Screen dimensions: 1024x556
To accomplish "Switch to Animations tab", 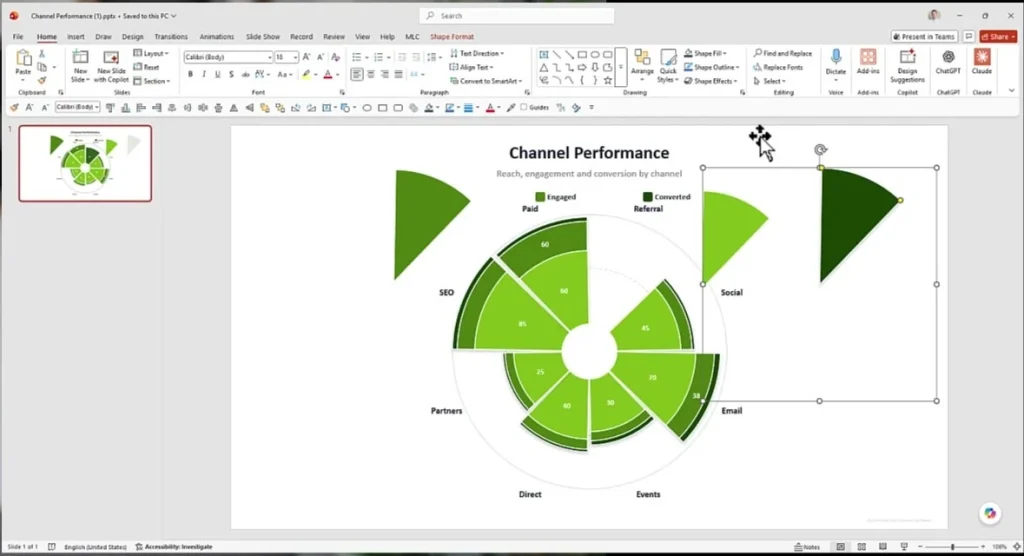I will click(216, 37).
